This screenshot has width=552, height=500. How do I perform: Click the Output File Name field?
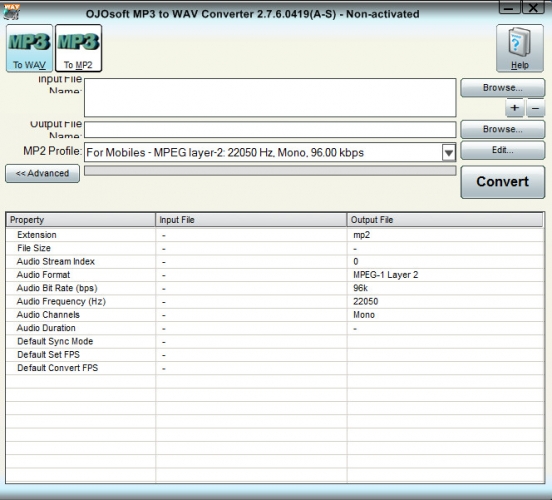(x=270, y=130)
